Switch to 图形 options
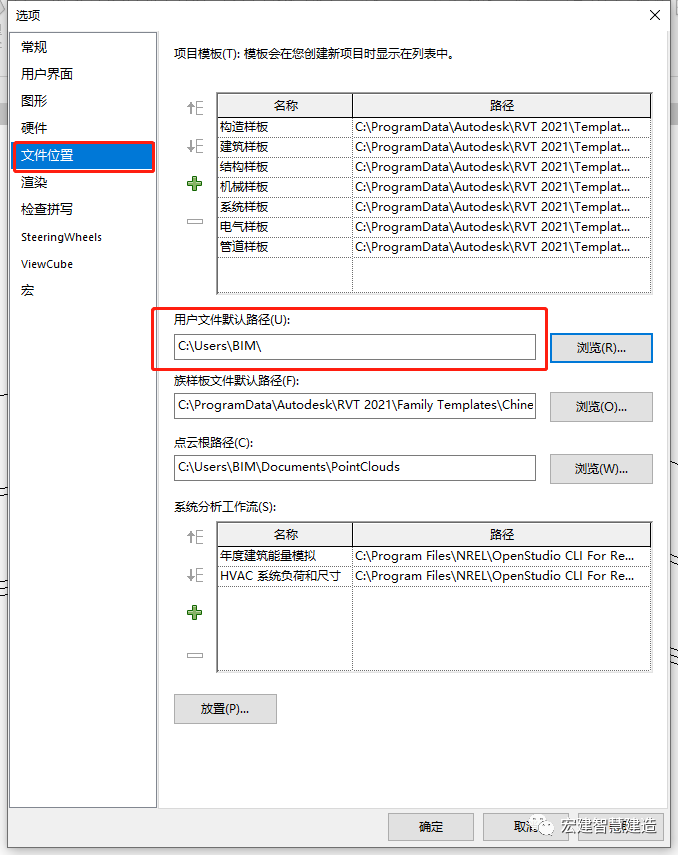The image size is (678, 855). (34, 101)
